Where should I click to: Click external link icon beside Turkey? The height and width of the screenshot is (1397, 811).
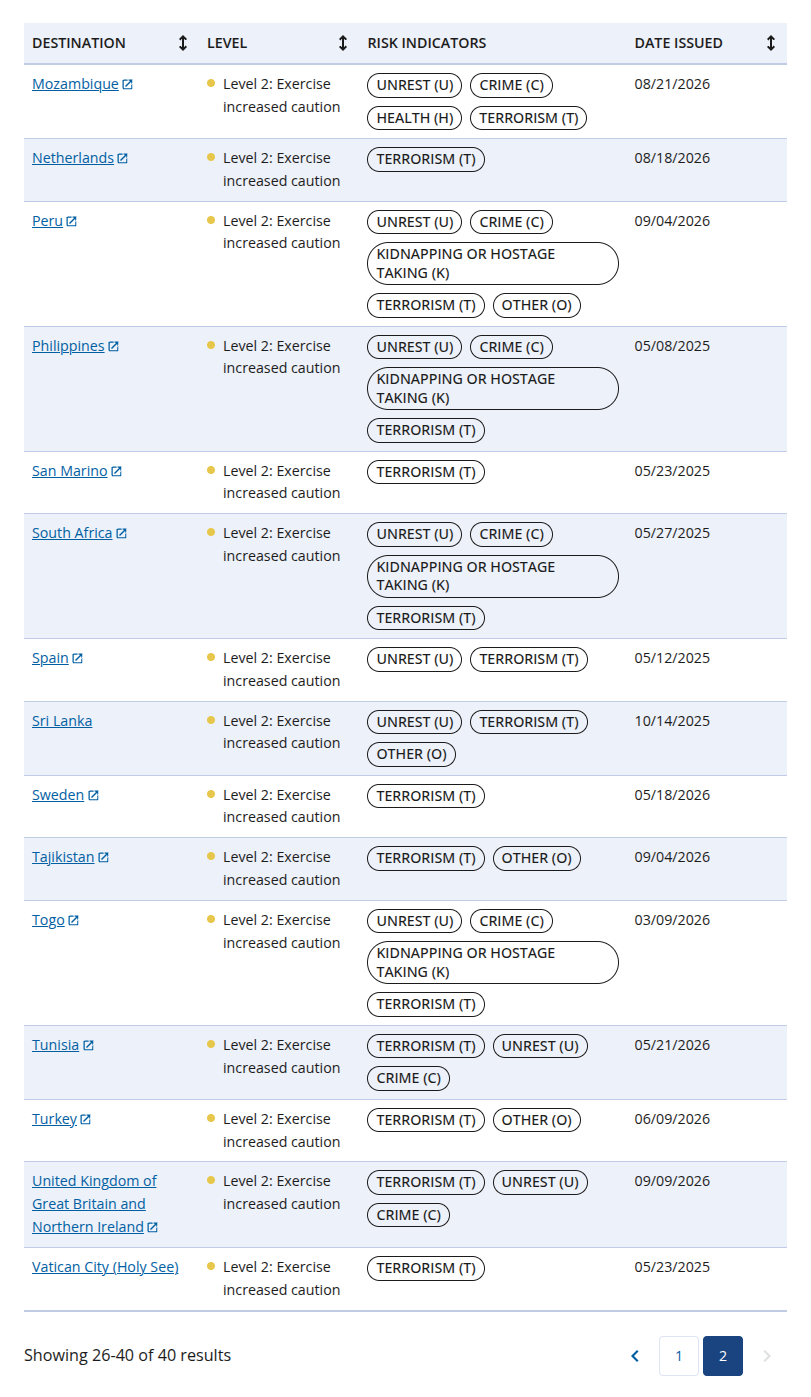pos(86,1120)
